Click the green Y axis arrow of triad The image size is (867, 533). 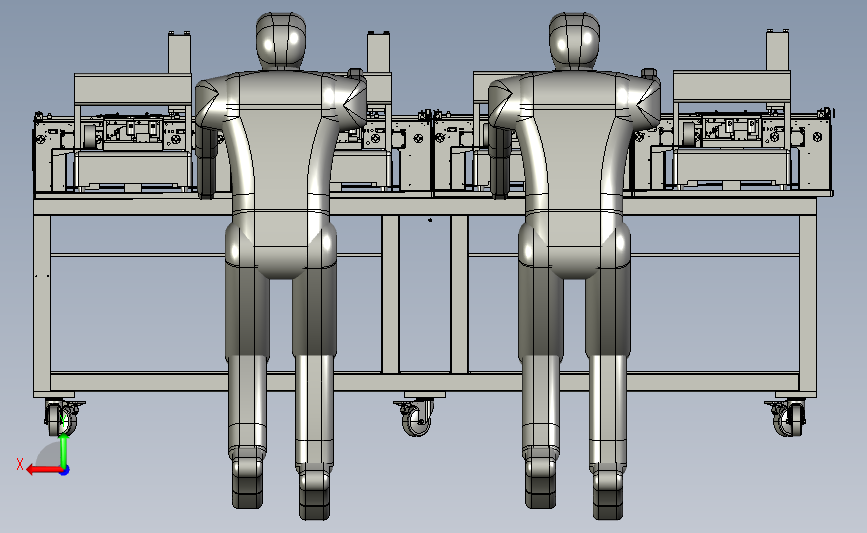click(64, 451)
